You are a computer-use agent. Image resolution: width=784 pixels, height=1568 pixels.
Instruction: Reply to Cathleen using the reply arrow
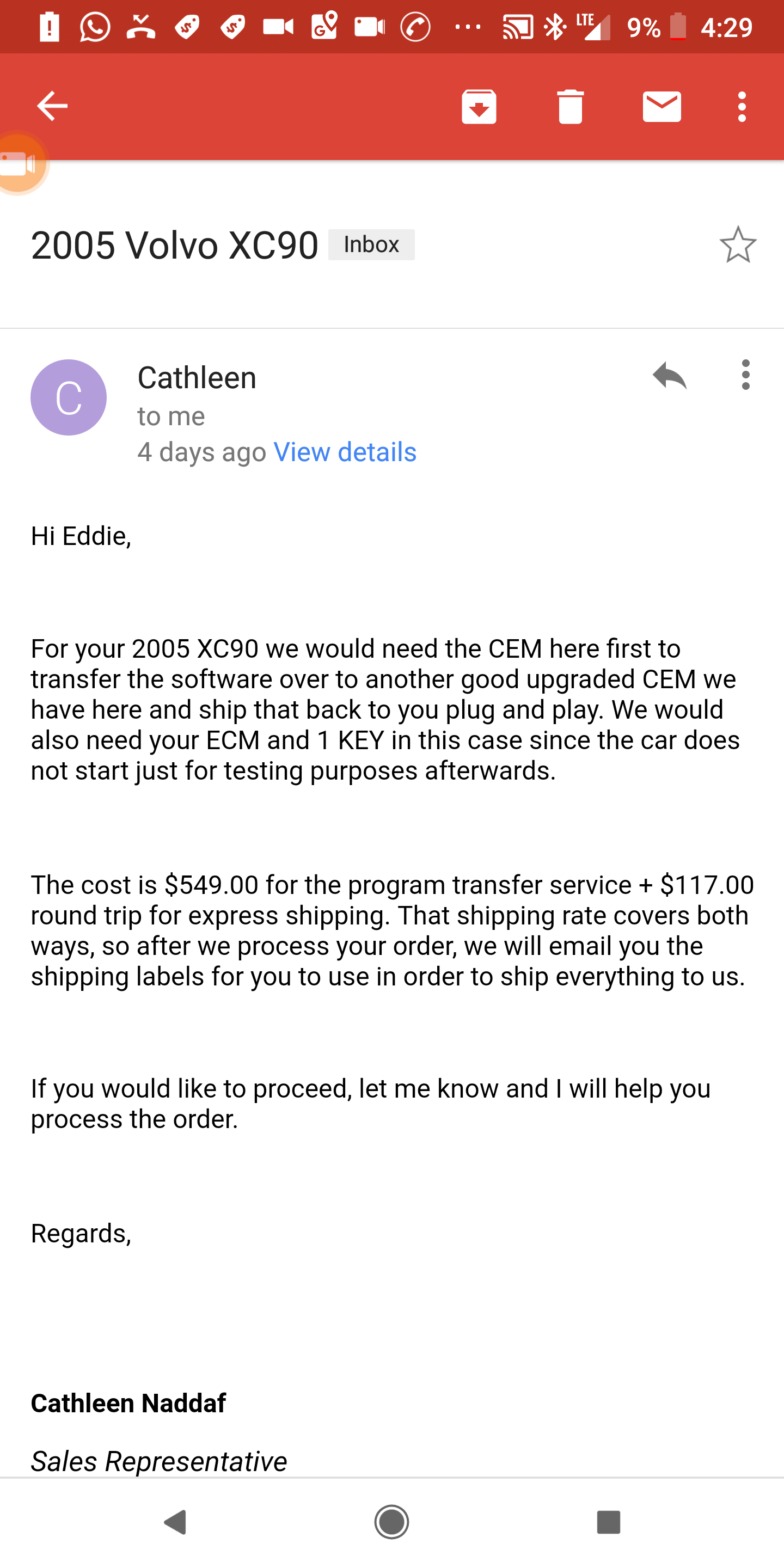670,375
